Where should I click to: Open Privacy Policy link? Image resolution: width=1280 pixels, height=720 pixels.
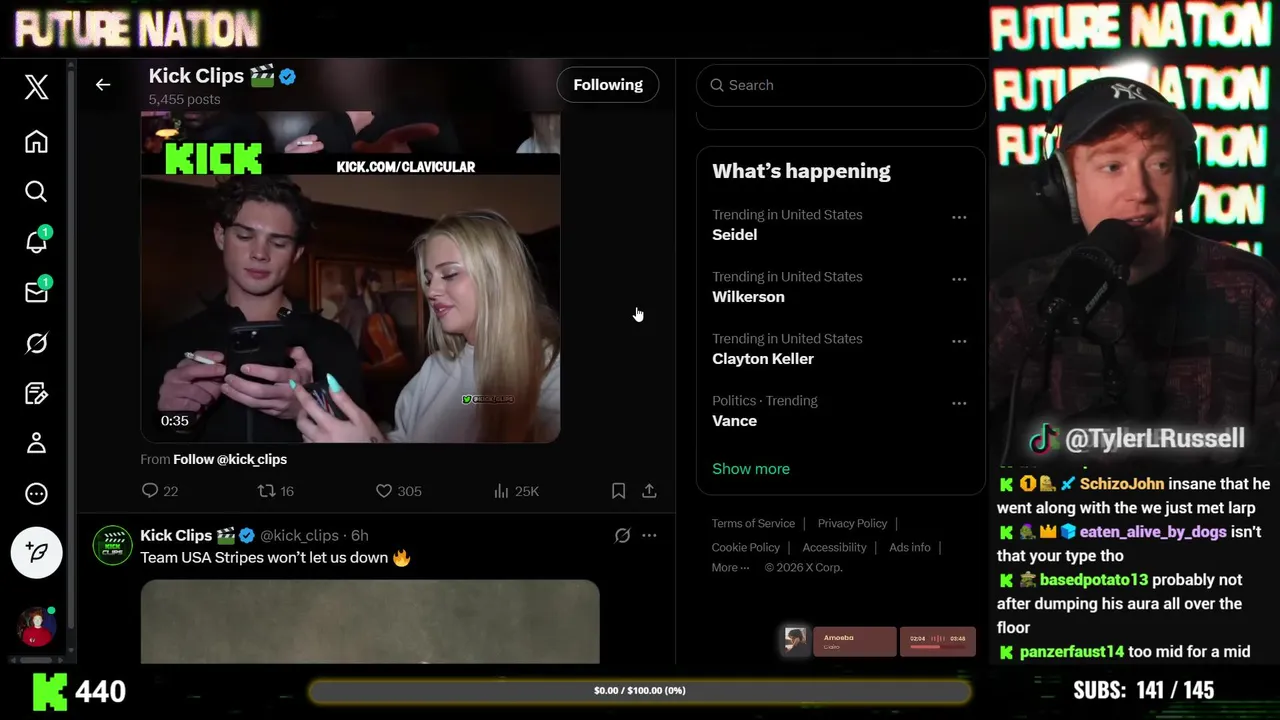pos(852,523)
